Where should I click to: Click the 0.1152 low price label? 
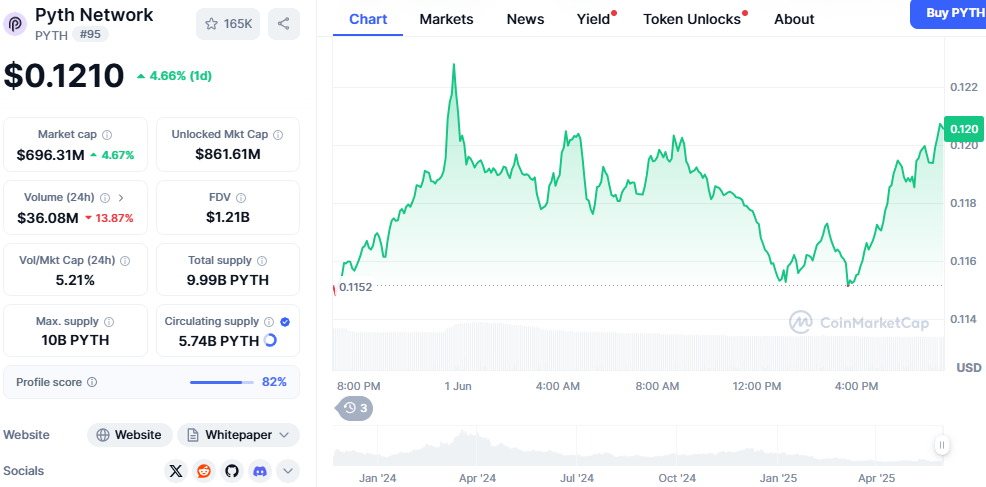tap(355, 287)
